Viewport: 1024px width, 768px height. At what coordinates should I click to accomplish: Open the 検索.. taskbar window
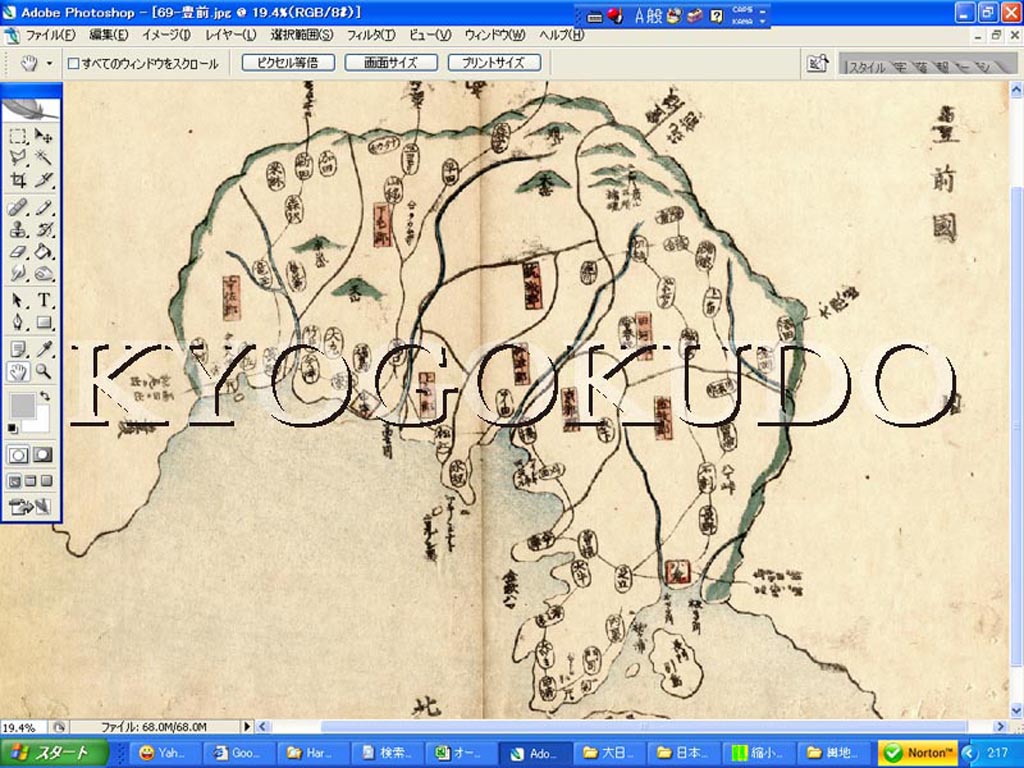pyautogui.click(x=387, y=753)
